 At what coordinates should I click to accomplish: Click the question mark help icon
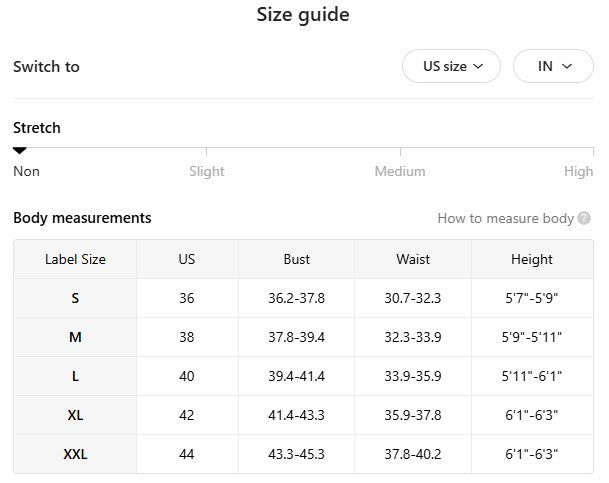click(x=584, y=218)
